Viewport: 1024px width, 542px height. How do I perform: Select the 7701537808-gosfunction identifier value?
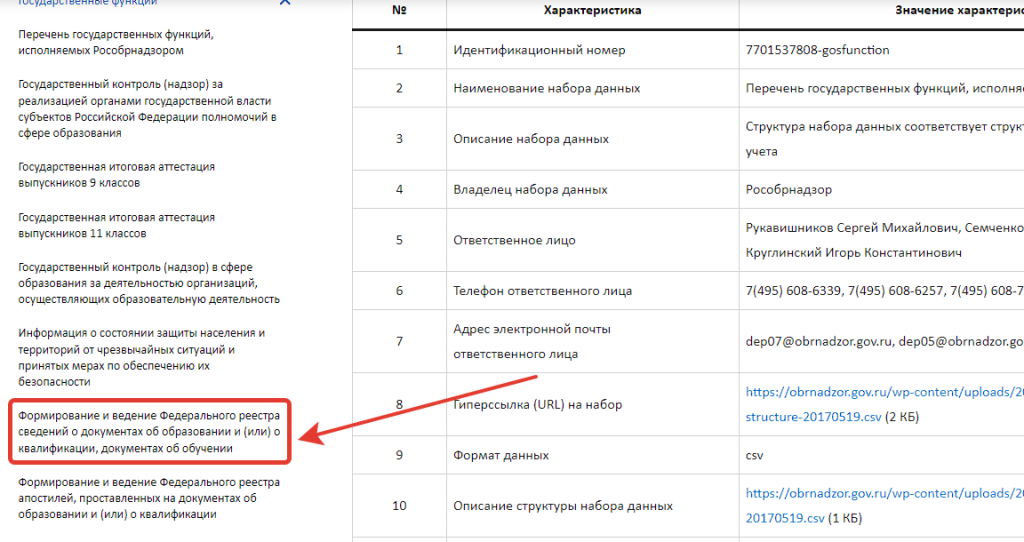click(817, 50)
